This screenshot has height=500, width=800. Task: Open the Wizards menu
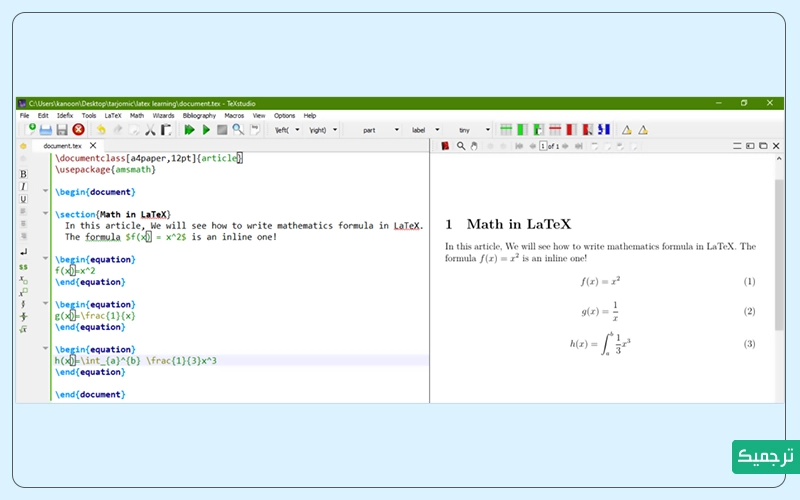pos(163,116)
